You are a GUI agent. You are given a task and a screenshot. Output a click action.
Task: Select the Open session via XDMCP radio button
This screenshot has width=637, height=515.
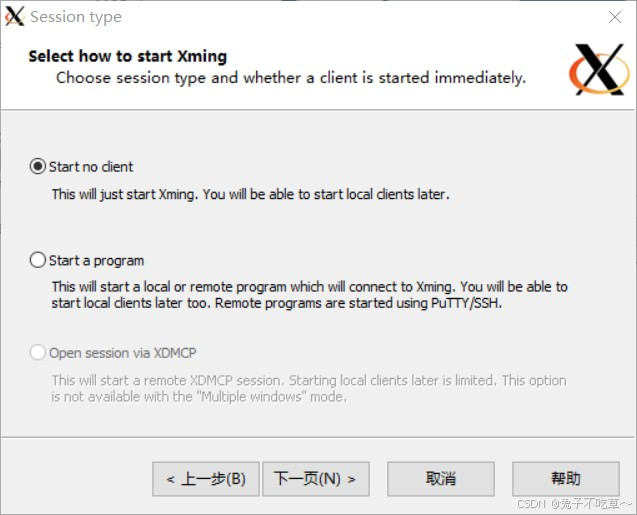37,353
